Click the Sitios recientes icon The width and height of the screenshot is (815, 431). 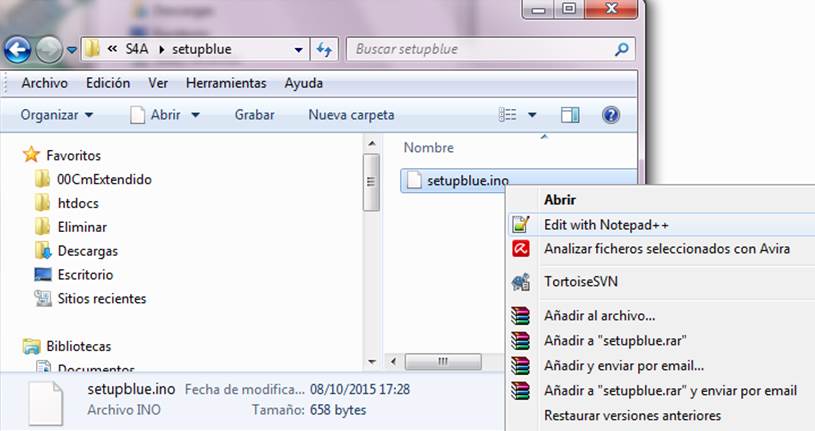point(43,298)
